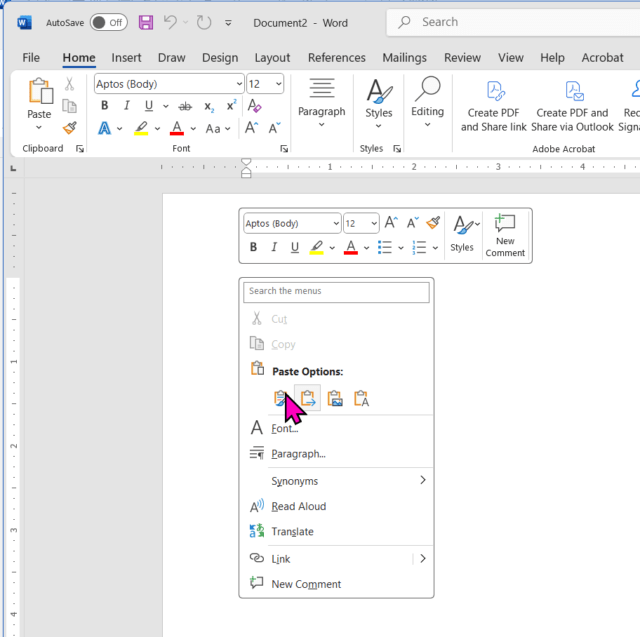Choose Merge Formatting paste option
640x637 pixels.
(x=308, y=398)
